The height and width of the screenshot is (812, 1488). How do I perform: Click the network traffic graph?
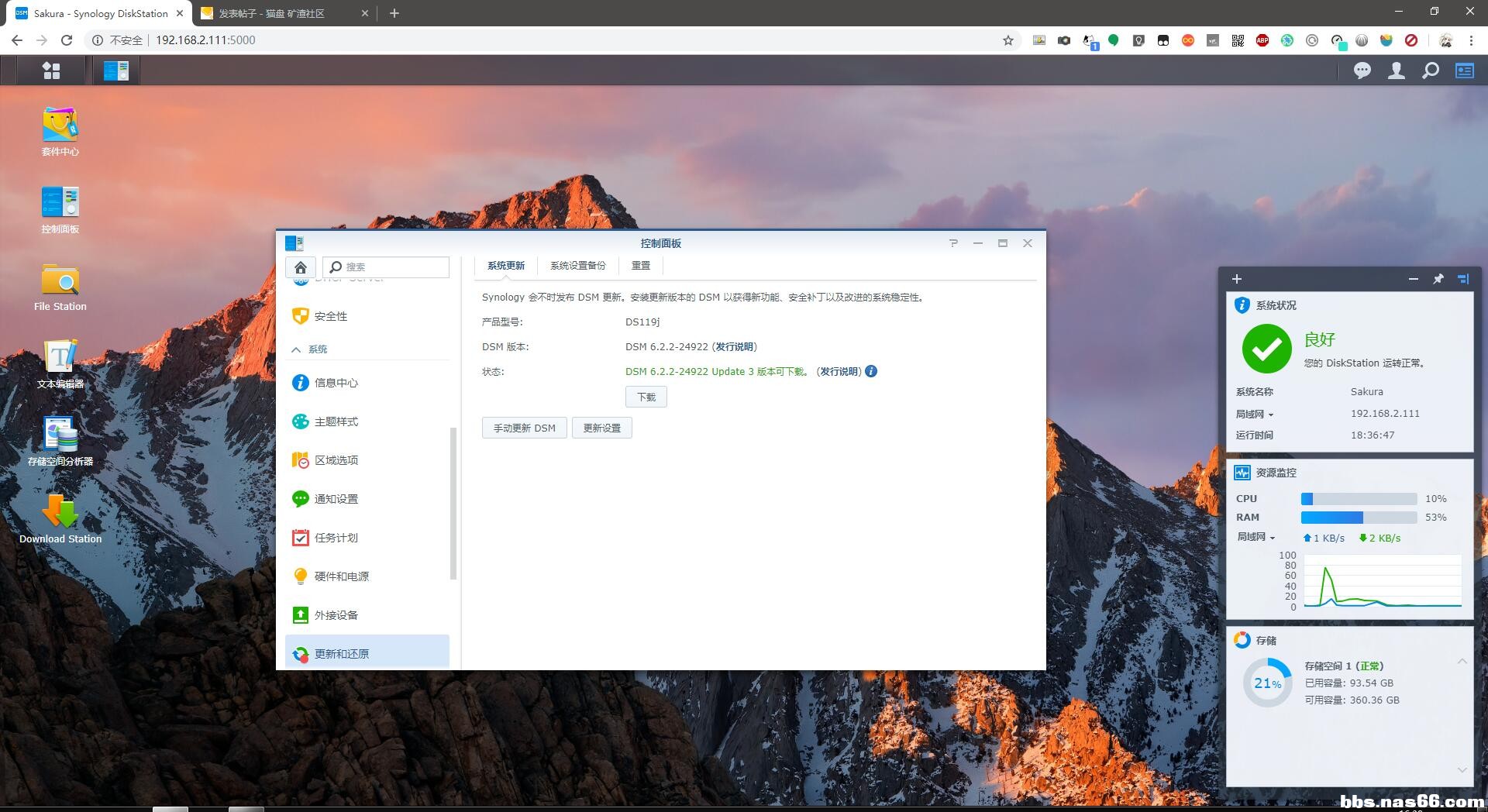[1383, 581]
